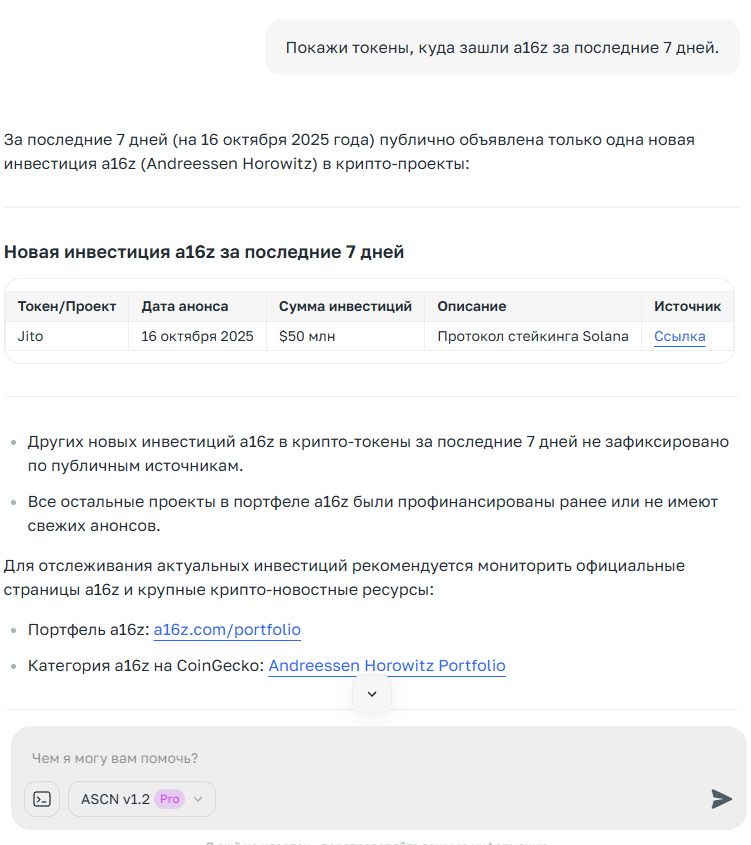Select the "Протокол стейкинга Solana" description cell
The height and width of the screenshot is (845, 751).
pos(533,336)
